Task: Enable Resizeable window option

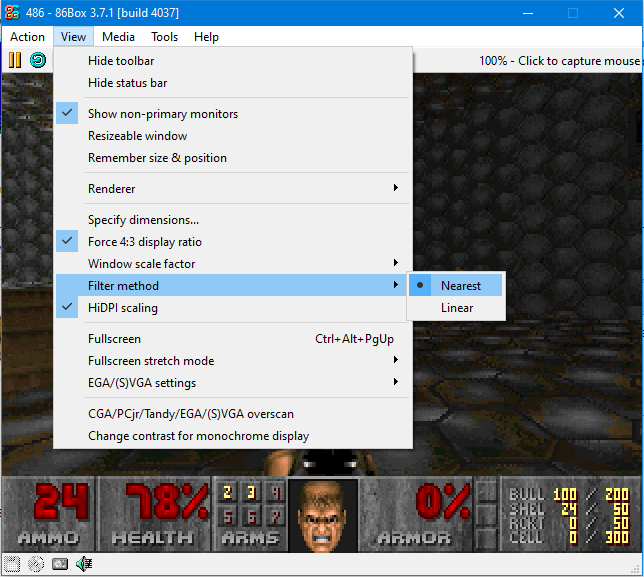Action: [x=233, y=136]
